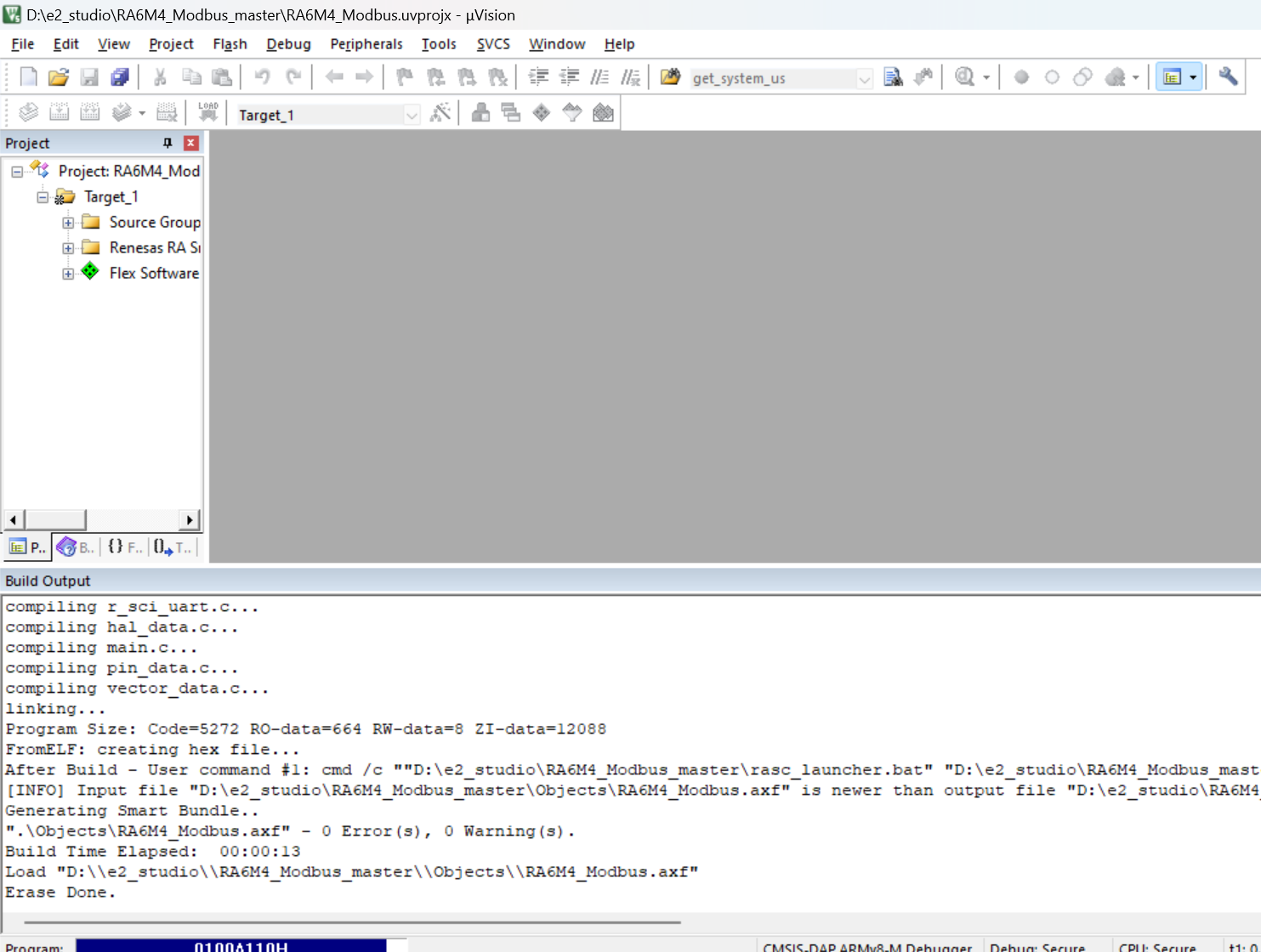Close the Project panel
Image resolution: width=1261 pixels, height=952 pixels.
(x=191, y=143)
